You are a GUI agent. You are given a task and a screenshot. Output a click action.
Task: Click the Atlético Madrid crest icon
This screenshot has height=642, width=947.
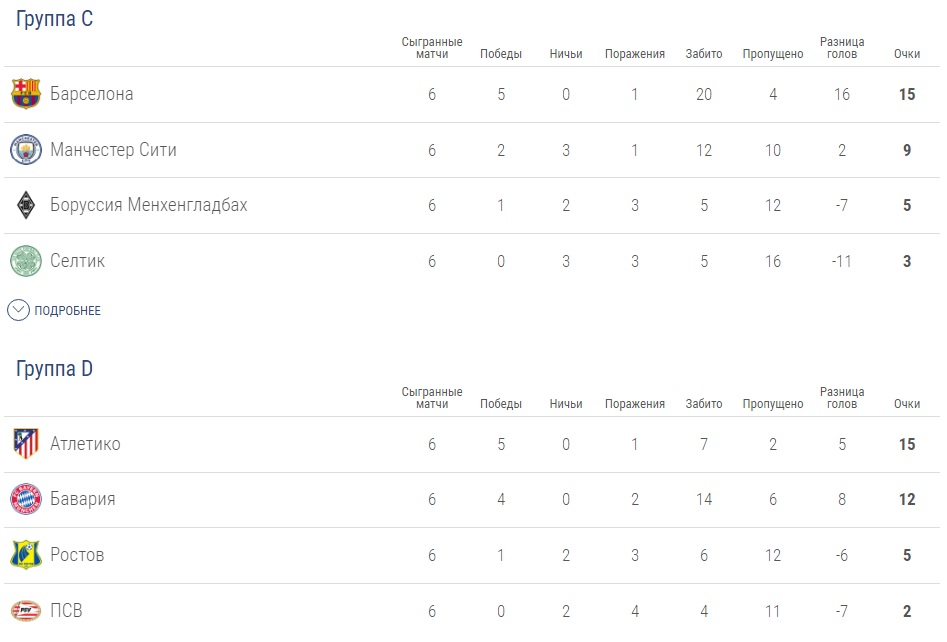(26, 444)
